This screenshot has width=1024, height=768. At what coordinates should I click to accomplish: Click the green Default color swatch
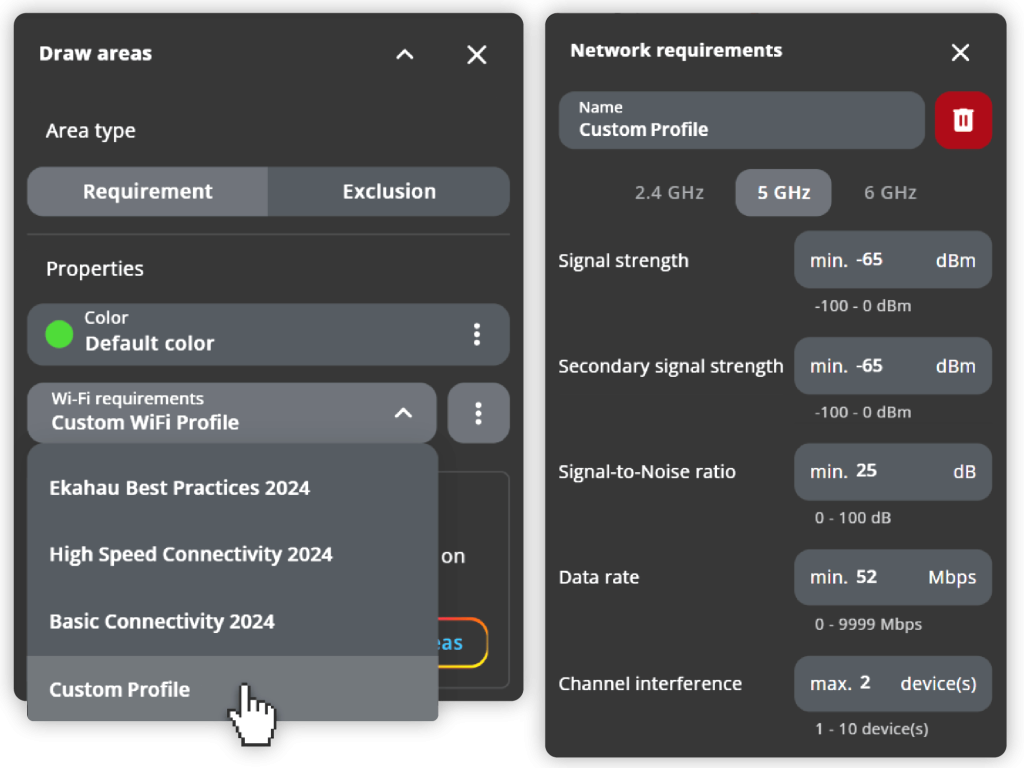coord(60,334)
